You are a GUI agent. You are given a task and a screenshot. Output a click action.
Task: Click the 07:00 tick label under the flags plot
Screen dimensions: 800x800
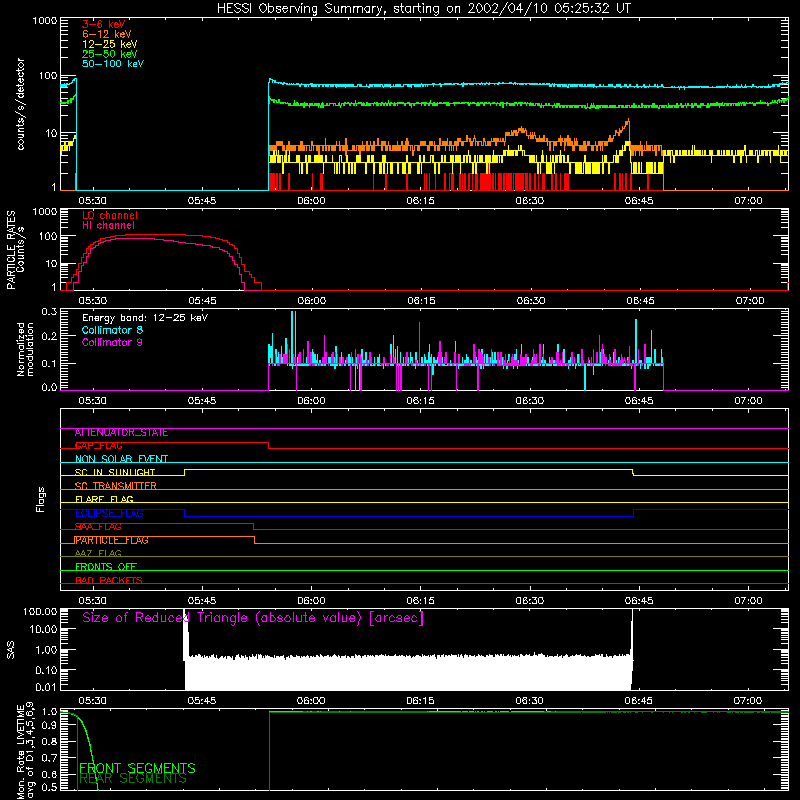coord(748,601)
